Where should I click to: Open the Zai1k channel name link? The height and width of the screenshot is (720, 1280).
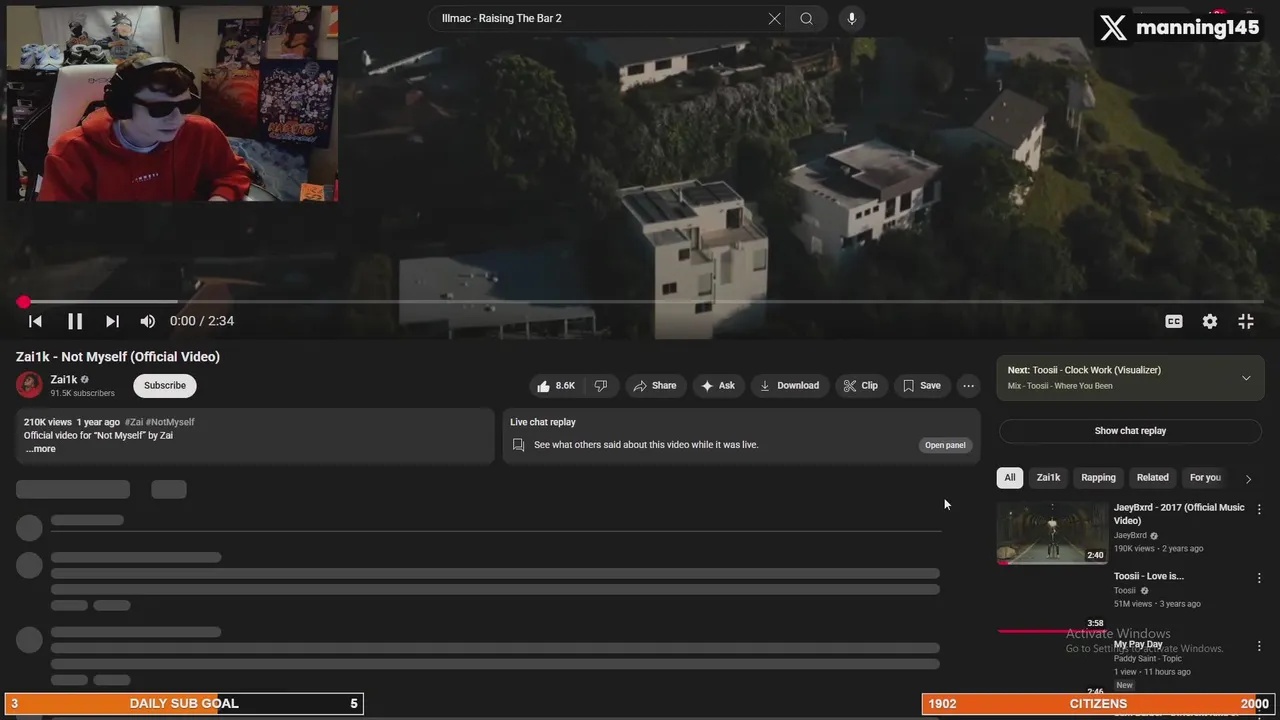pyautogui.click(x=64, y=380)
